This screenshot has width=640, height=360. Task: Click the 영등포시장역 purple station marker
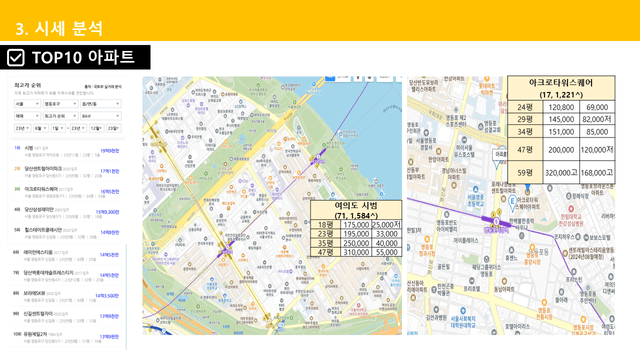[496, 221]
